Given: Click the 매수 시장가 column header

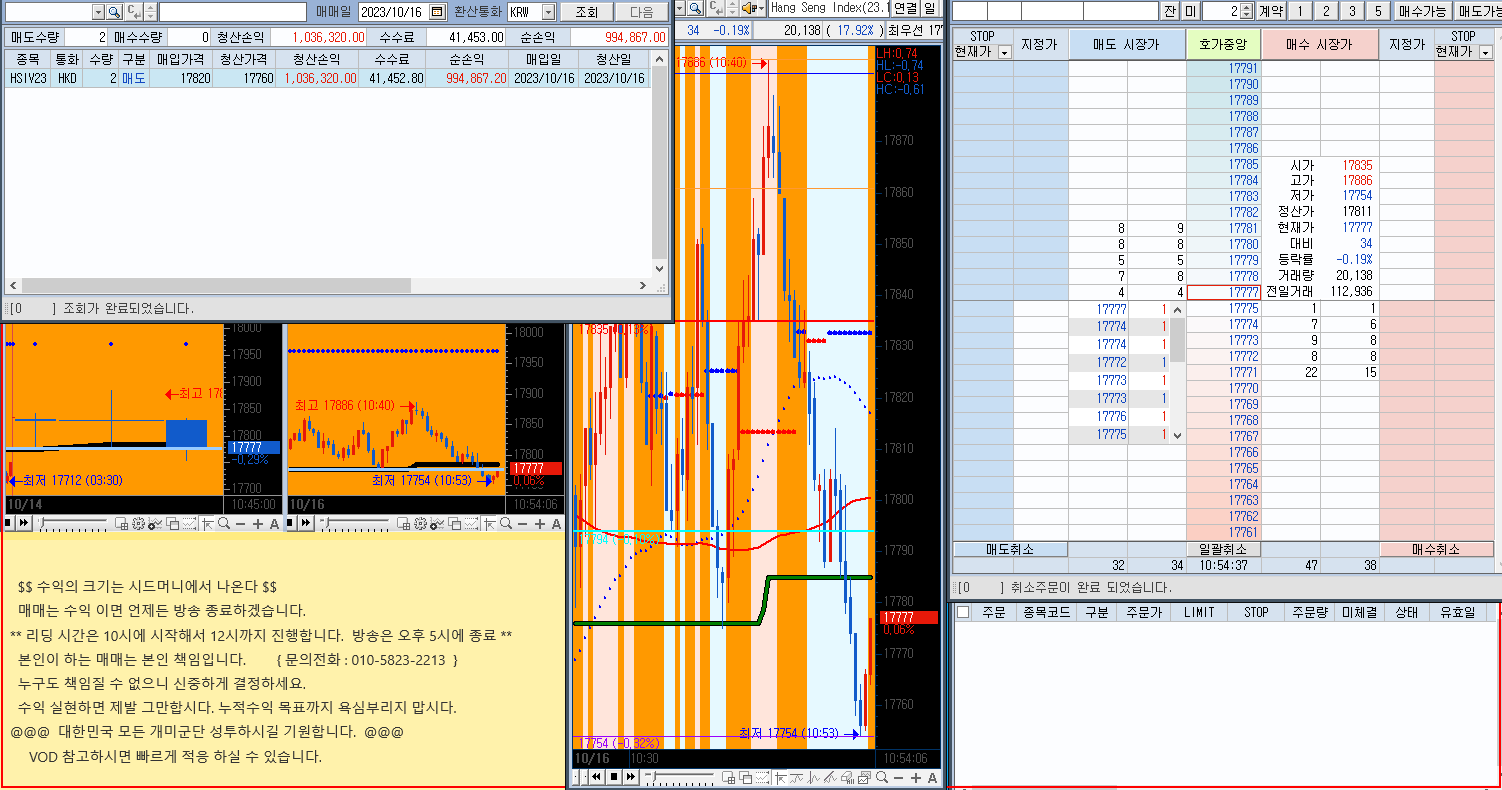Looking at the screenshot, I should click(x=1320, y=45).
